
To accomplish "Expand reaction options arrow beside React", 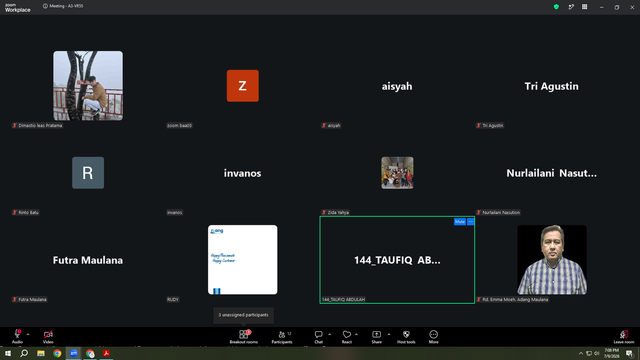I will pyautogui.click(x=356, y=334).
